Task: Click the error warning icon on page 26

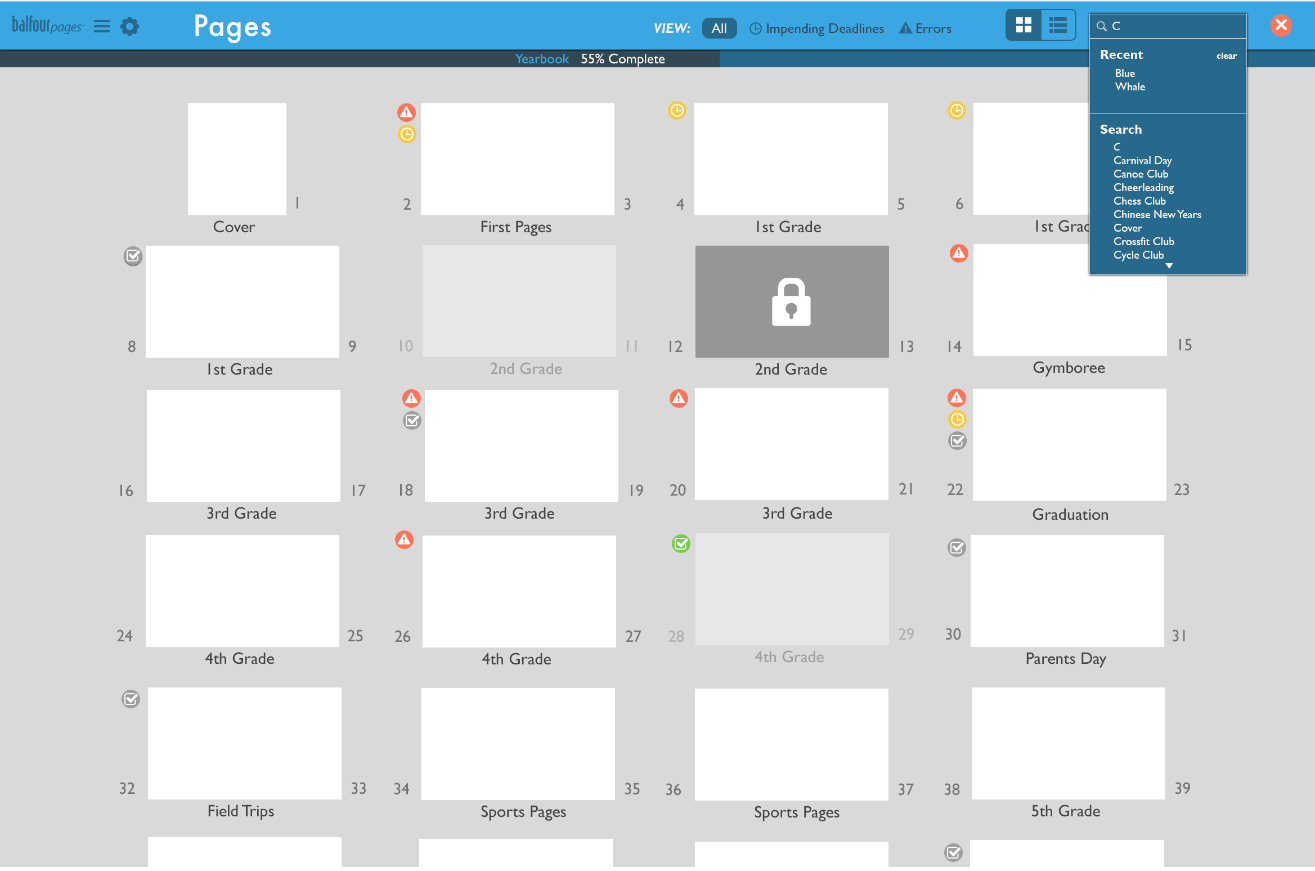Action: 404,540
